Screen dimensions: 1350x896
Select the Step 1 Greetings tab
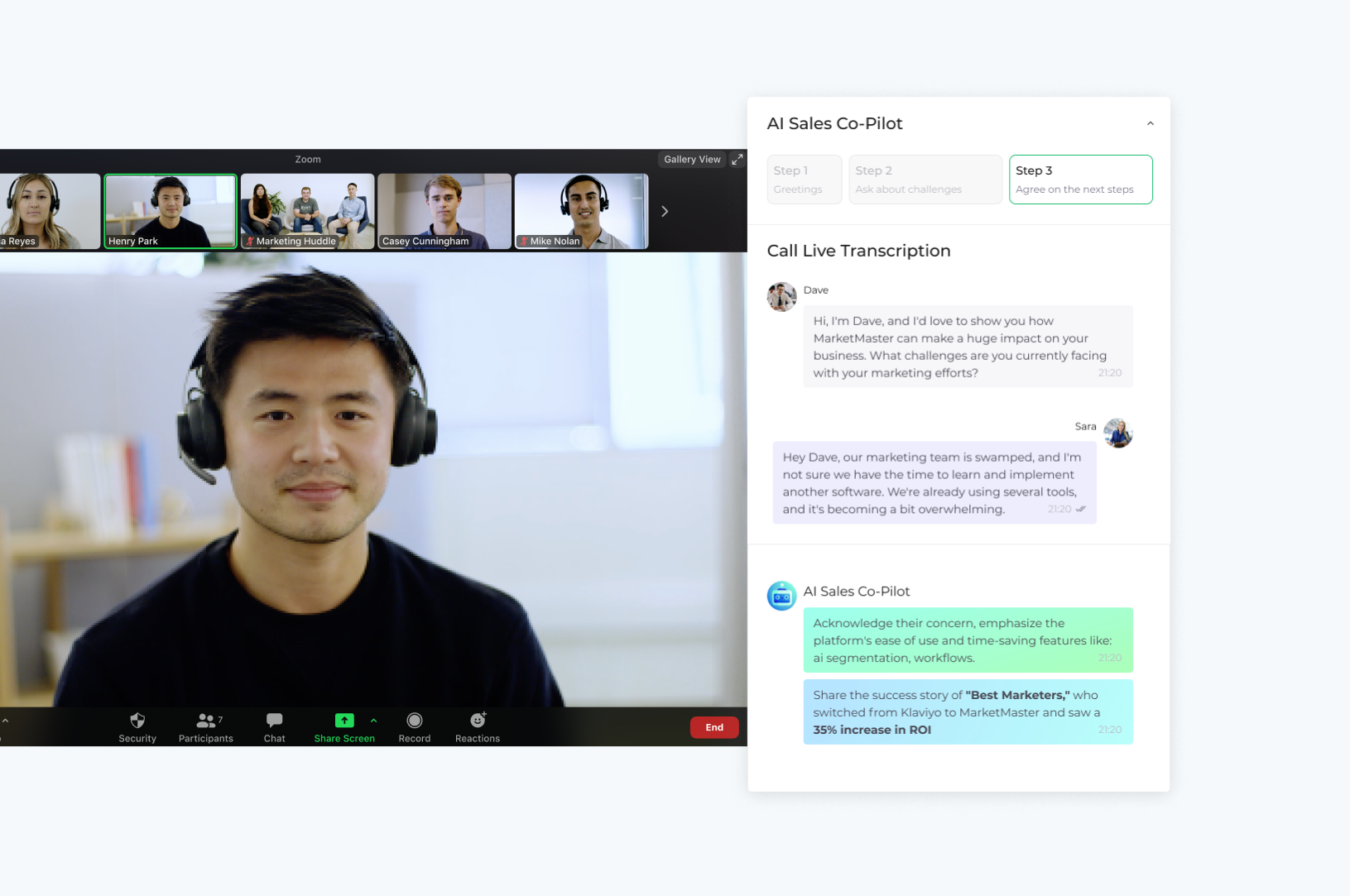point(804,180)
